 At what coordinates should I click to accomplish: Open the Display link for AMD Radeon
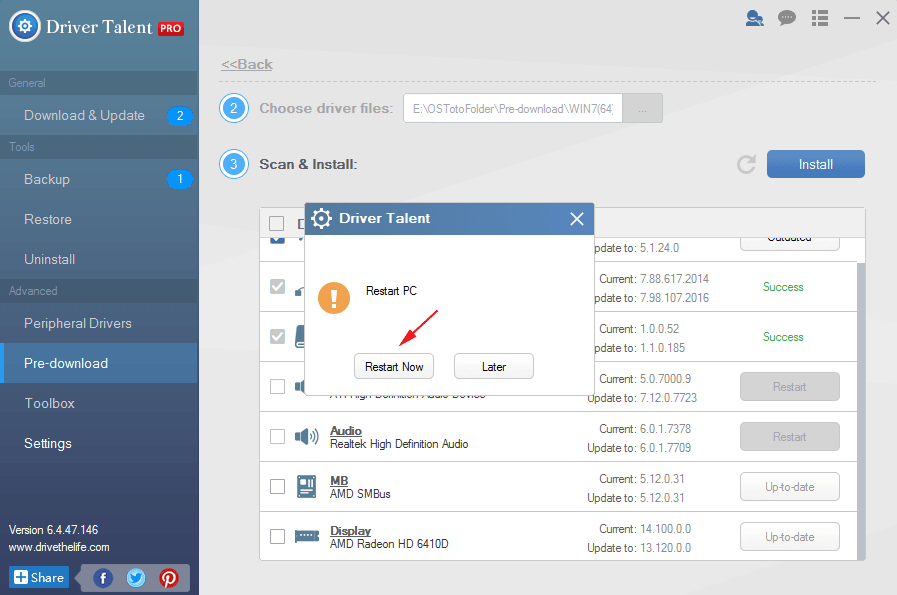[350, 530]
